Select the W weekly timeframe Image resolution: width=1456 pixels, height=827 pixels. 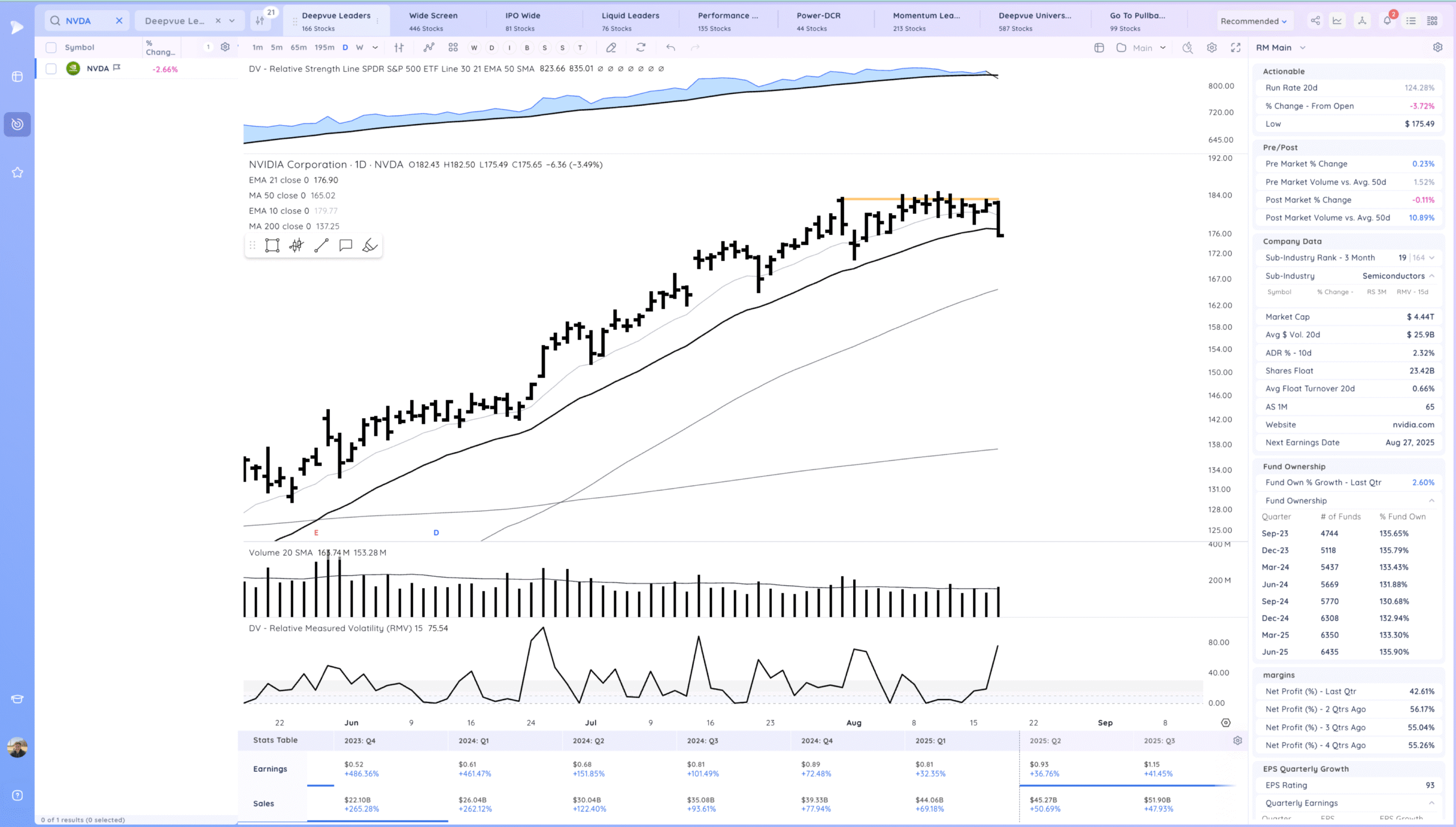pos(359,48)
